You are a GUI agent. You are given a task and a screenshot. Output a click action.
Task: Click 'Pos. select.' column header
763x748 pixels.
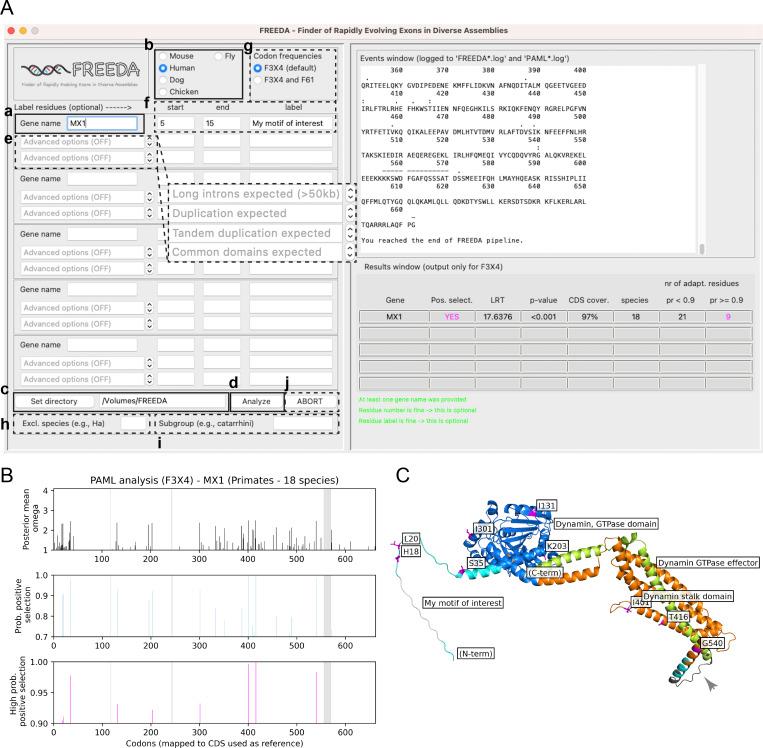(452, 300)
